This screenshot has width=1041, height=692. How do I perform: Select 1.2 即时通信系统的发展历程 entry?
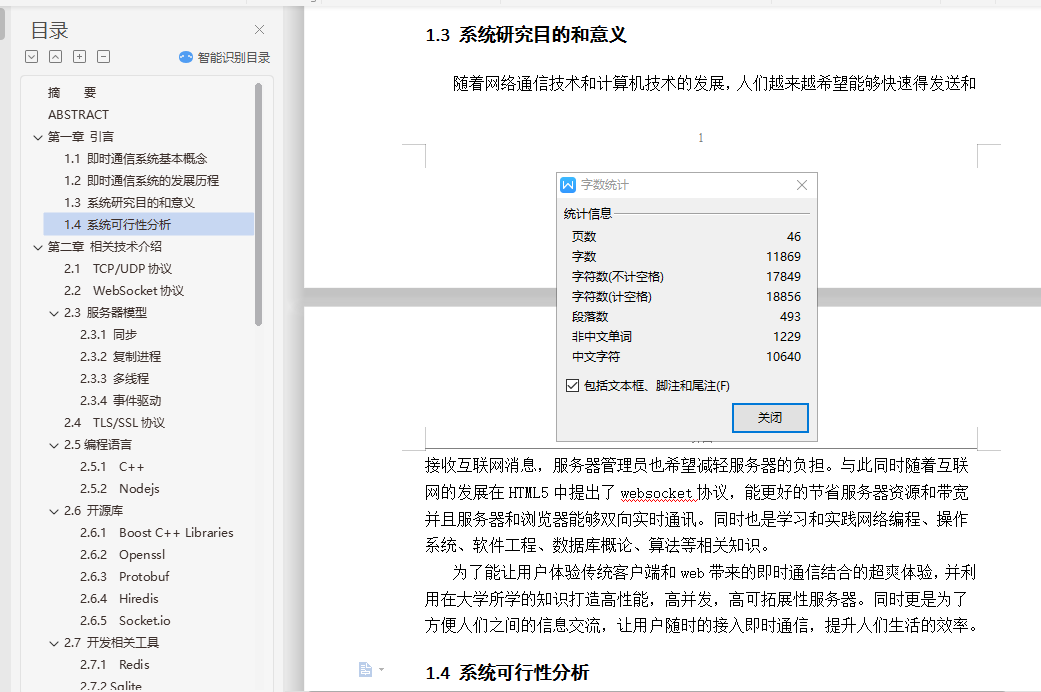pos(141,181)
